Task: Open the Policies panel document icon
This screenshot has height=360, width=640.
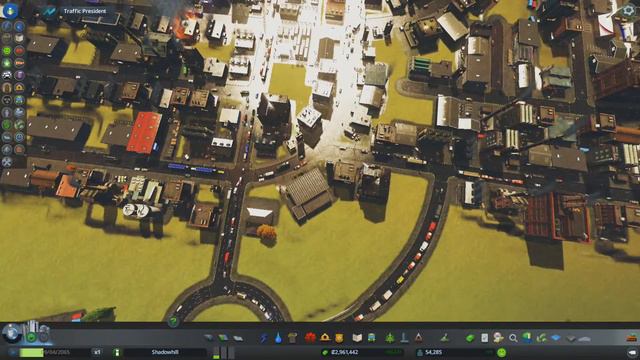Action: coord(484,338)
